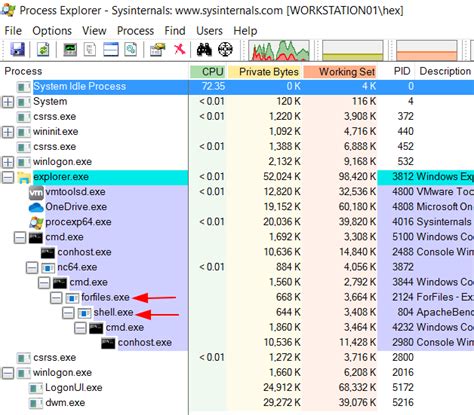Open the Process menu
Viewport: 474px width, 415px height.
tap(135, 31)
